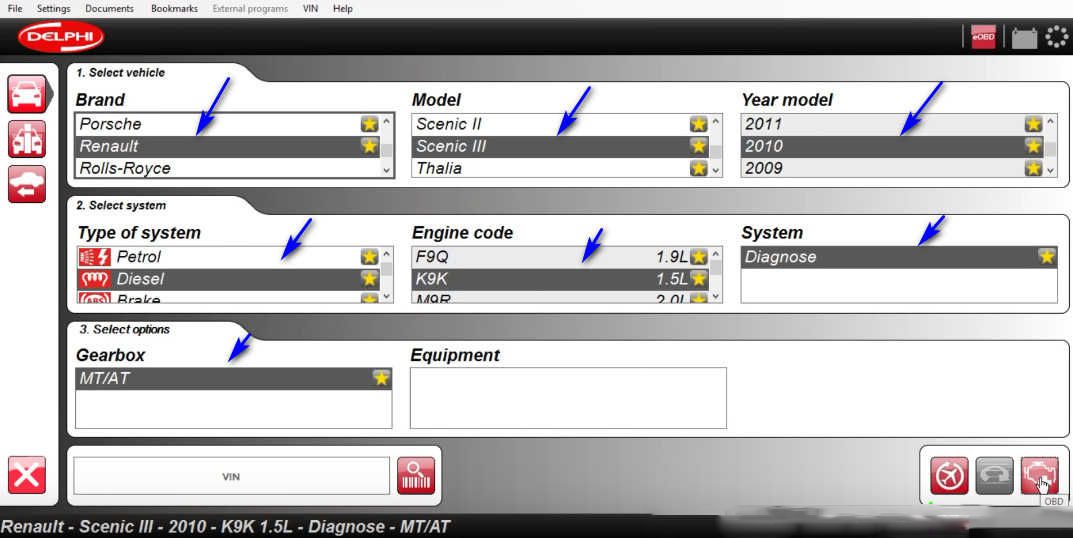
Task: Open the vehicle selection sidebar icon
Action: coord(27,94)
